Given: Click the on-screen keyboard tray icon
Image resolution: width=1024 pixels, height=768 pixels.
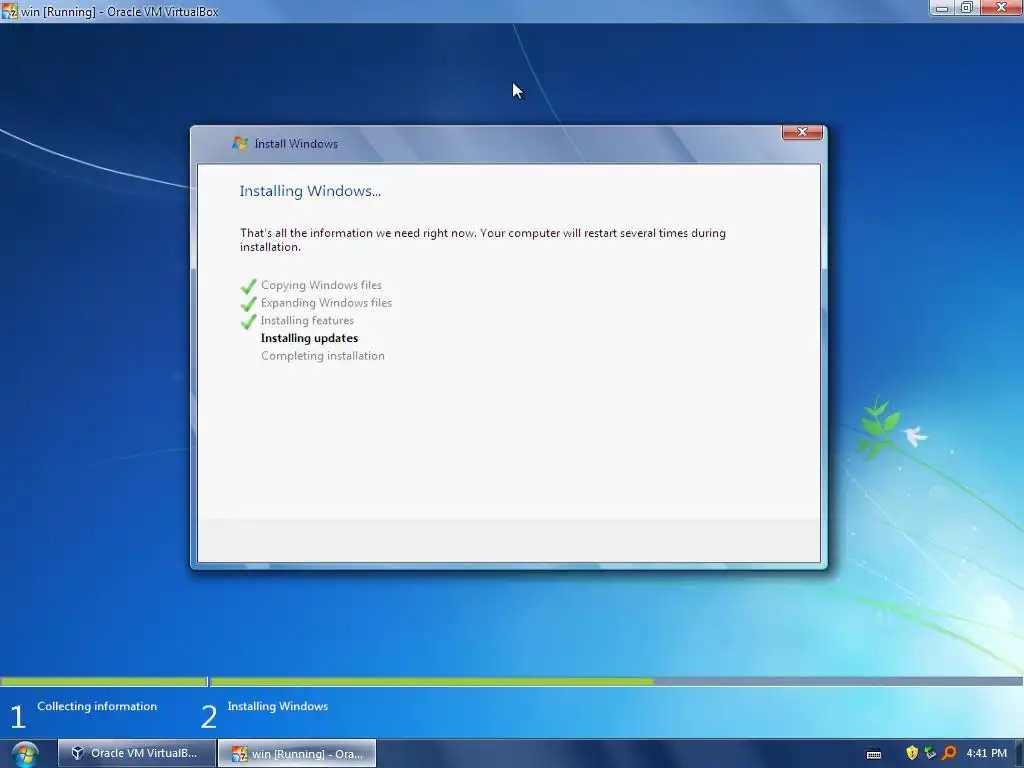Looking at the screenshot, I should (x=874, y=754).
